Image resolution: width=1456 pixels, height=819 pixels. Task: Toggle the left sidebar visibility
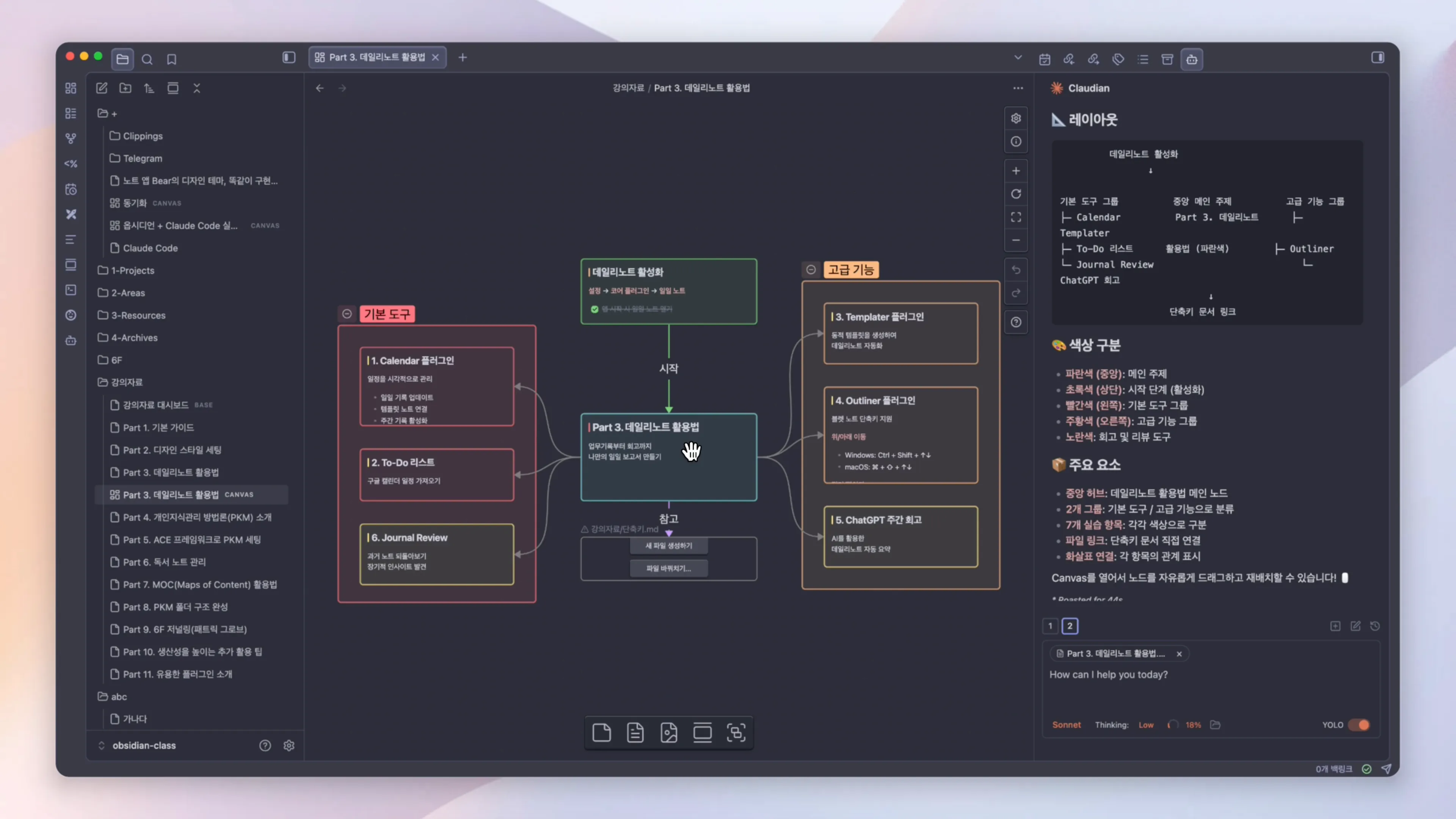(289, 58)
